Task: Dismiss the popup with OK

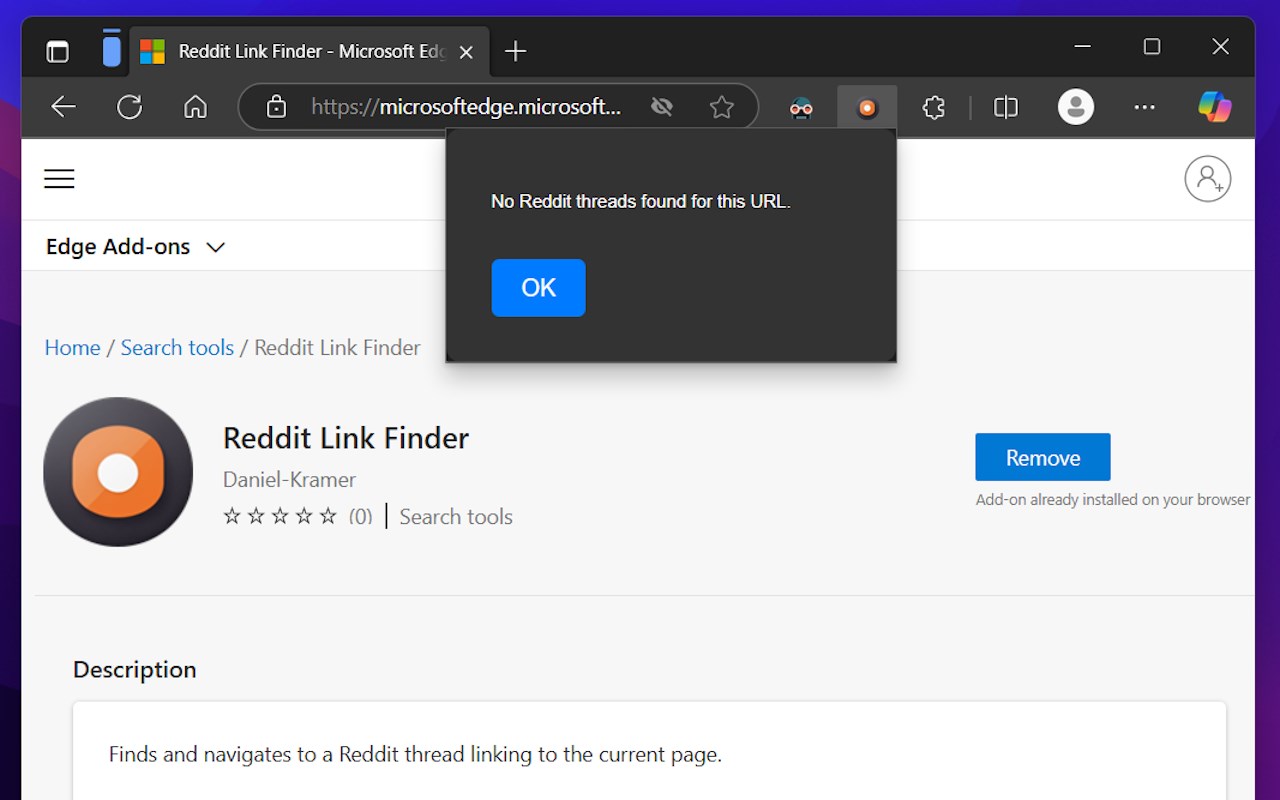Action: point(538,288)
